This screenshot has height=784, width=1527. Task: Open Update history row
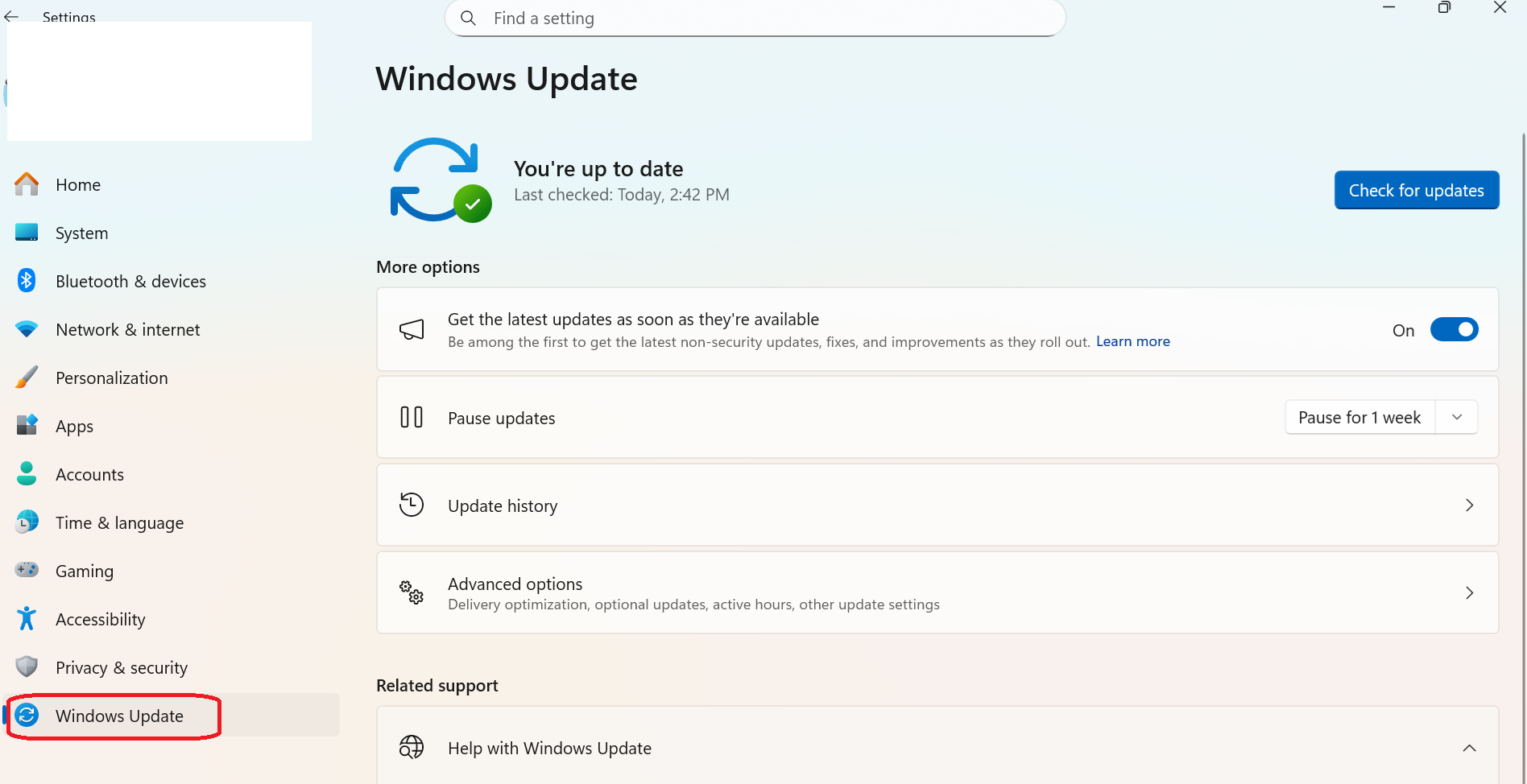[937, 505]
